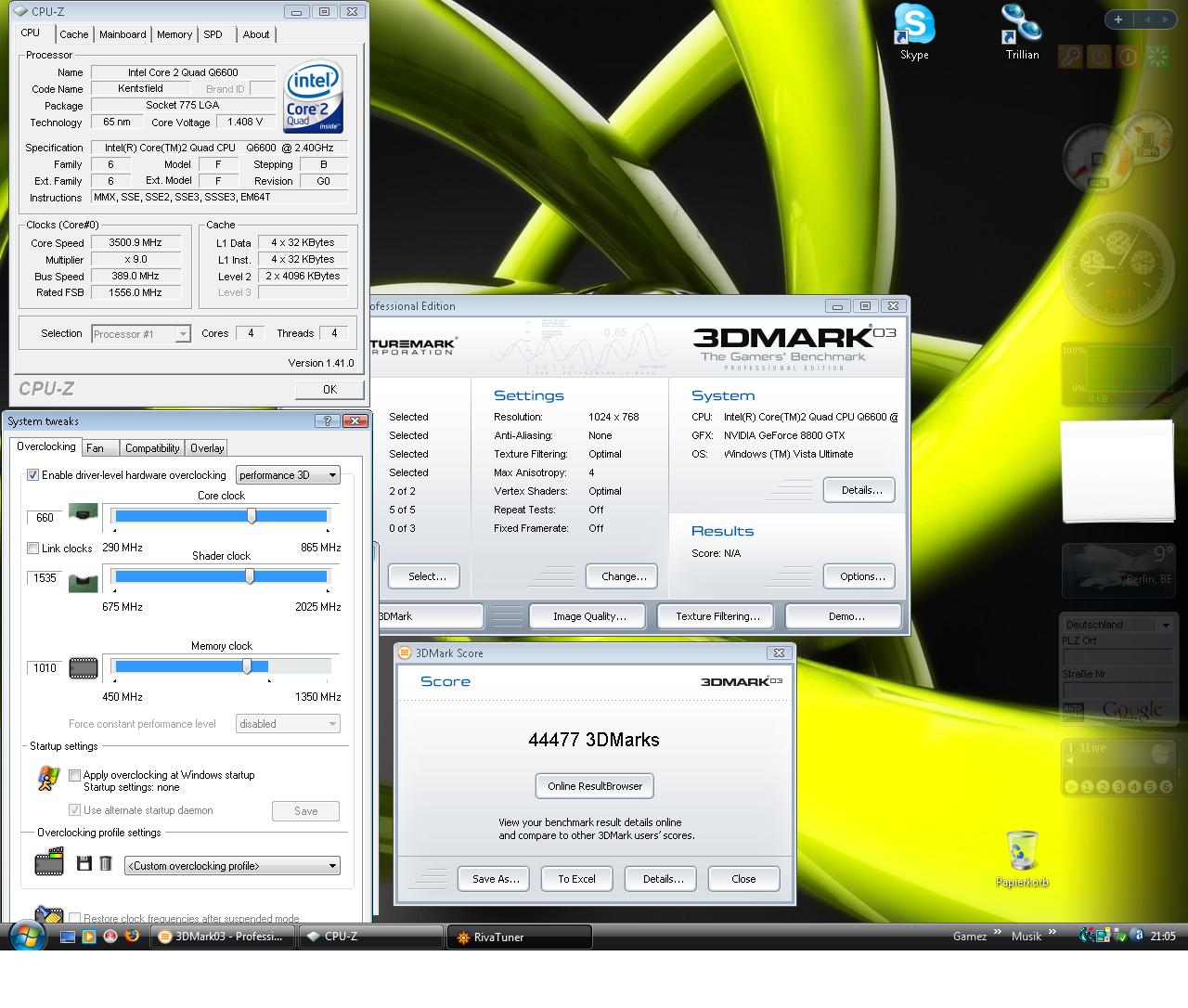Screen dimensions: 1188x1008
Task: Click the tray icon left of clock
Action: tap(1137, 936)
